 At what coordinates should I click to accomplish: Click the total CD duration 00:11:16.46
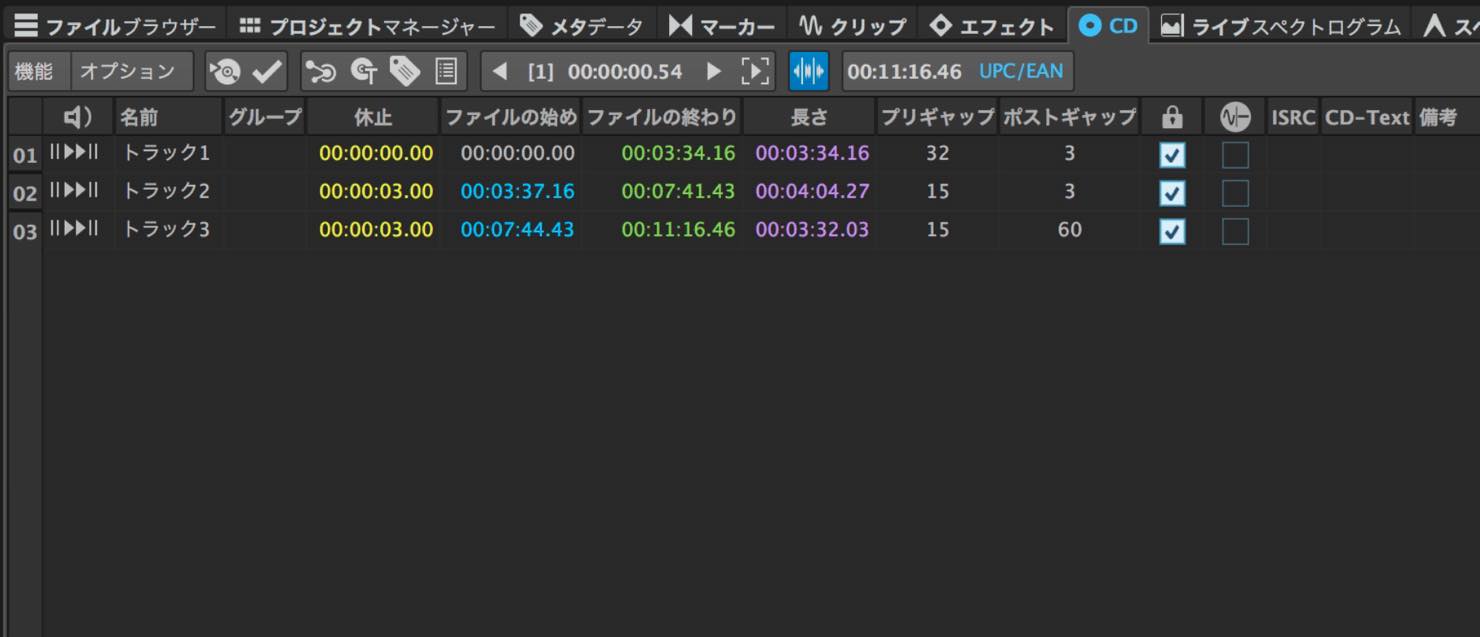click(904, 71)
